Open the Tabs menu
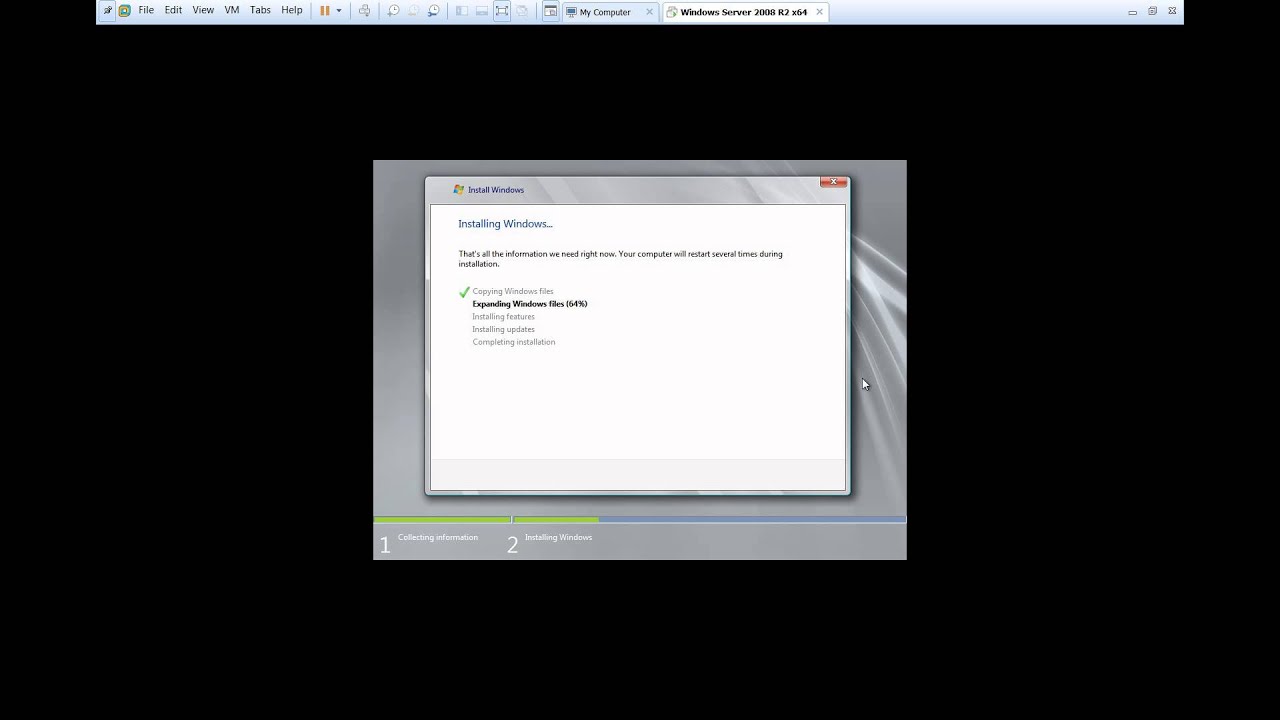 [260, 11]
